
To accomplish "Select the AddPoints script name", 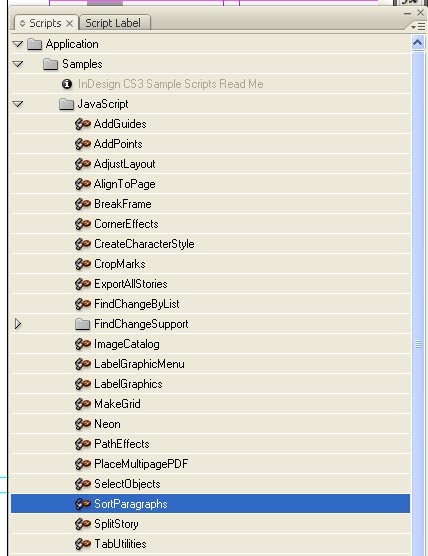I will 118,144.
